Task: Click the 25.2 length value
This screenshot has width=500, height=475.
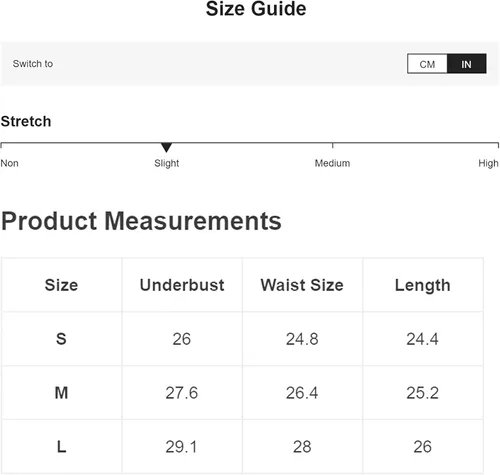Action: [x=422, y=393]
